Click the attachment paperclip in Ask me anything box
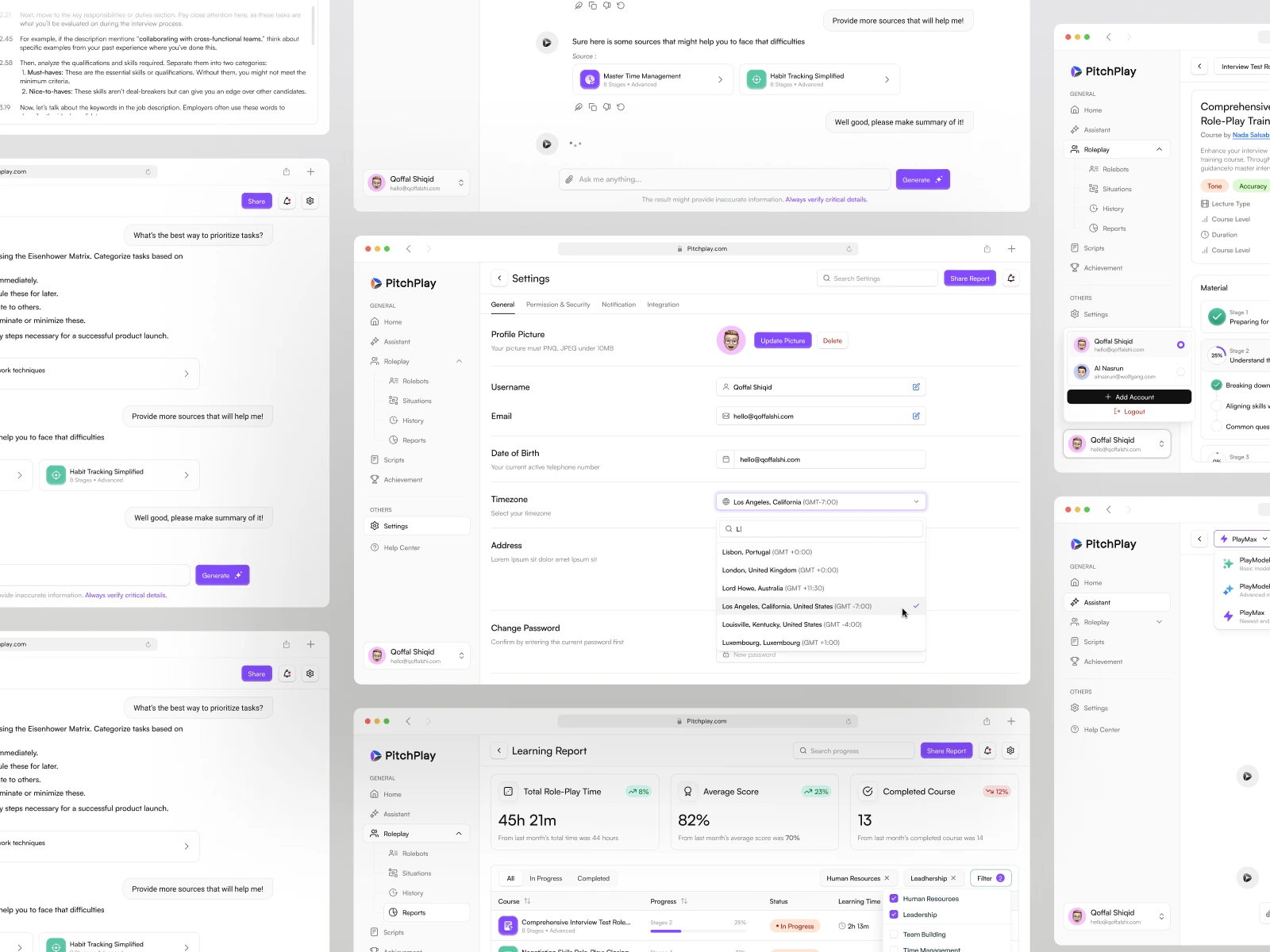Image resolution: width=1270 pixels, height=952 pixels. click(x=569, y=179)
